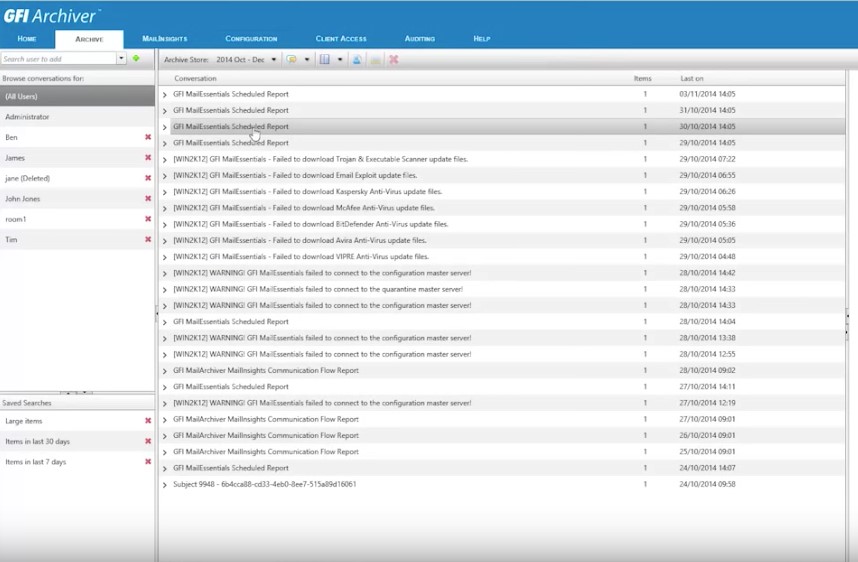Delete Items in last 30 days search

[148, 441]
